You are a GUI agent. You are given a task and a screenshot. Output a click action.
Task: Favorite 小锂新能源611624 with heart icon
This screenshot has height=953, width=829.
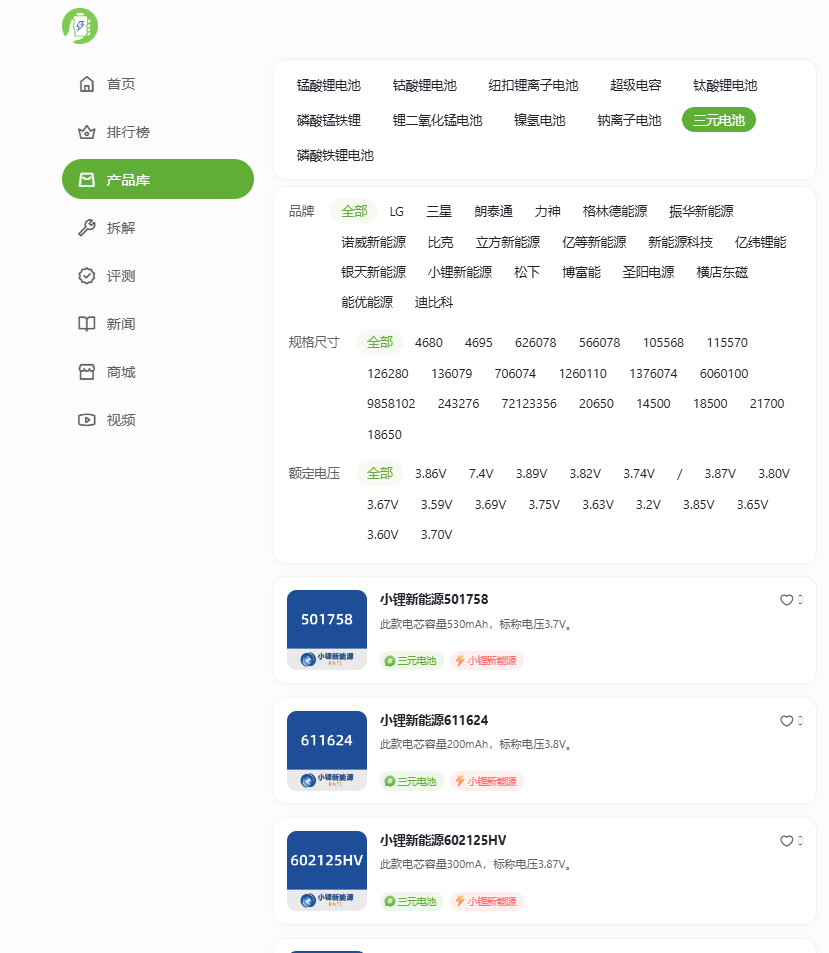(786, 721)
